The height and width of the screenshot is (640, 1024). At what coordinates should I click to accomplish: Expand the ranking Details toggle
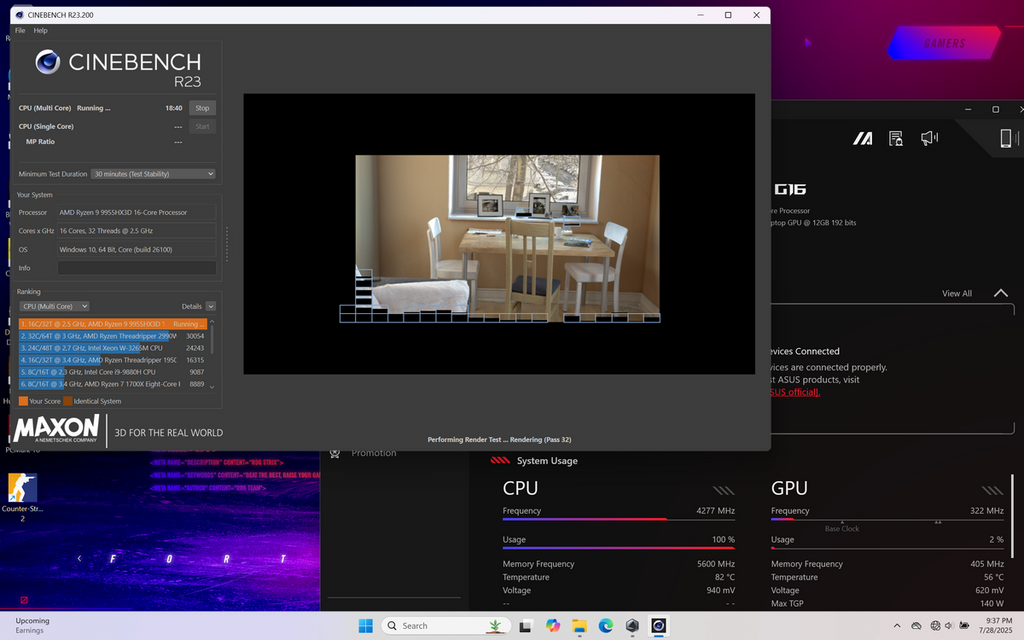click(x=210, y=306)
